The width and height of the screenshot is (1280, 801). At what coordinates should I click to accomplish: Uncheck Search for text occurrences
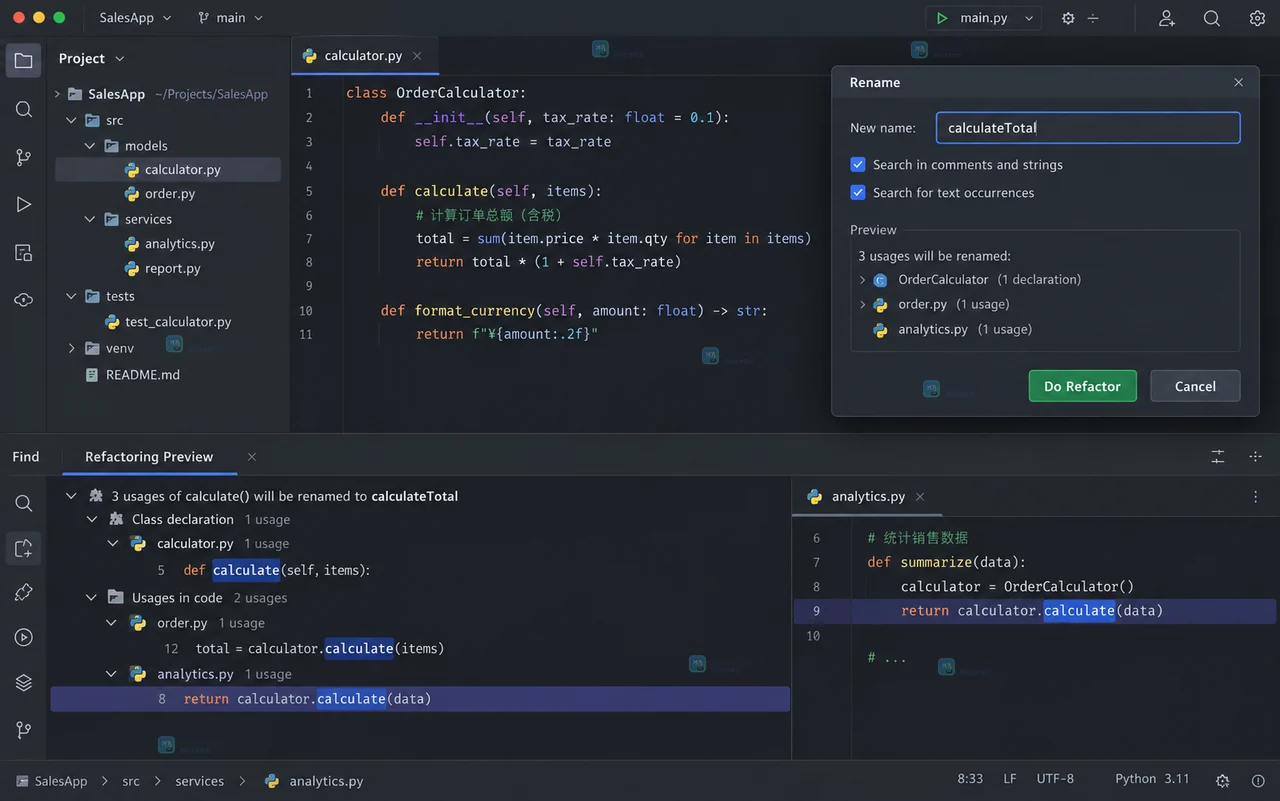858,193
